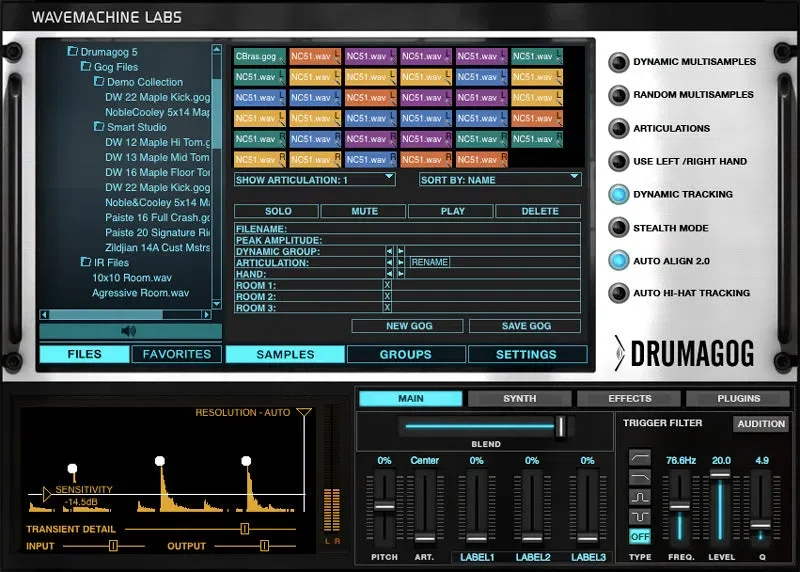This screenshot has height=572, width=800.
Task: Switch to the Files tab
Action: (x=84, y=354)
